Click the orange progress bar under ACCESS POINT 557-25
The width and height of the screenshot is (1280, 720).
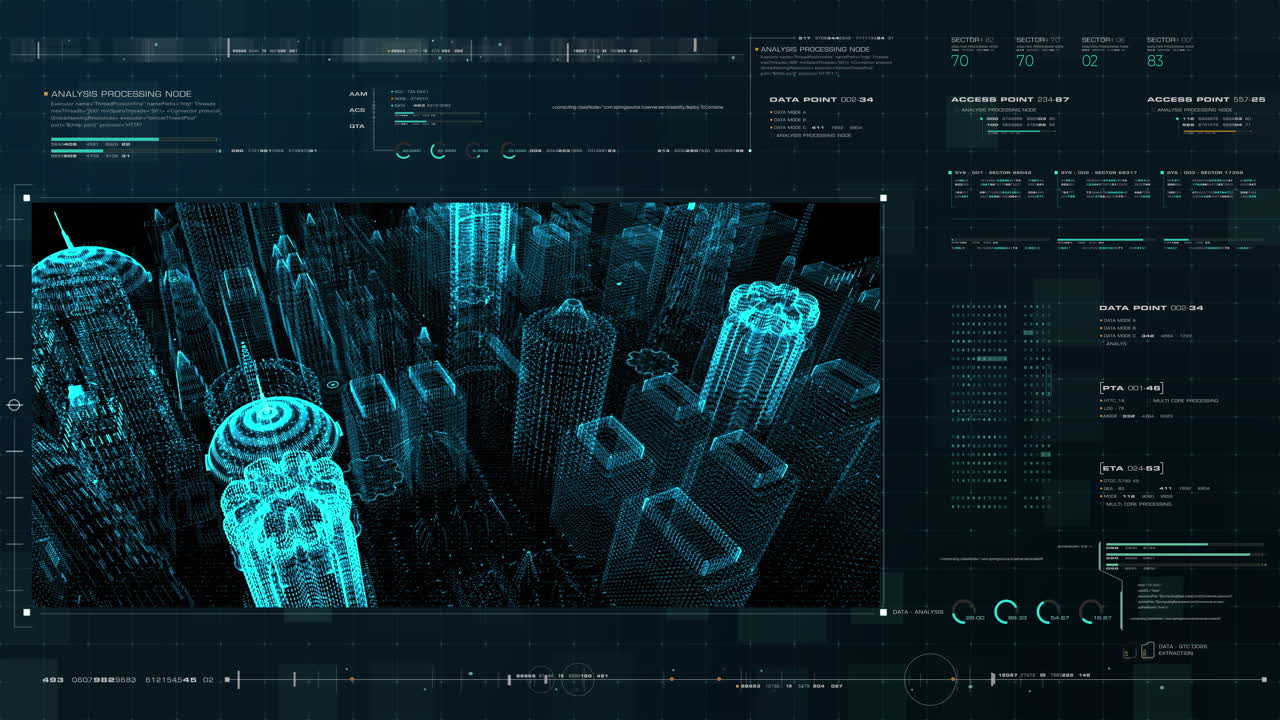coord(1209,133)
